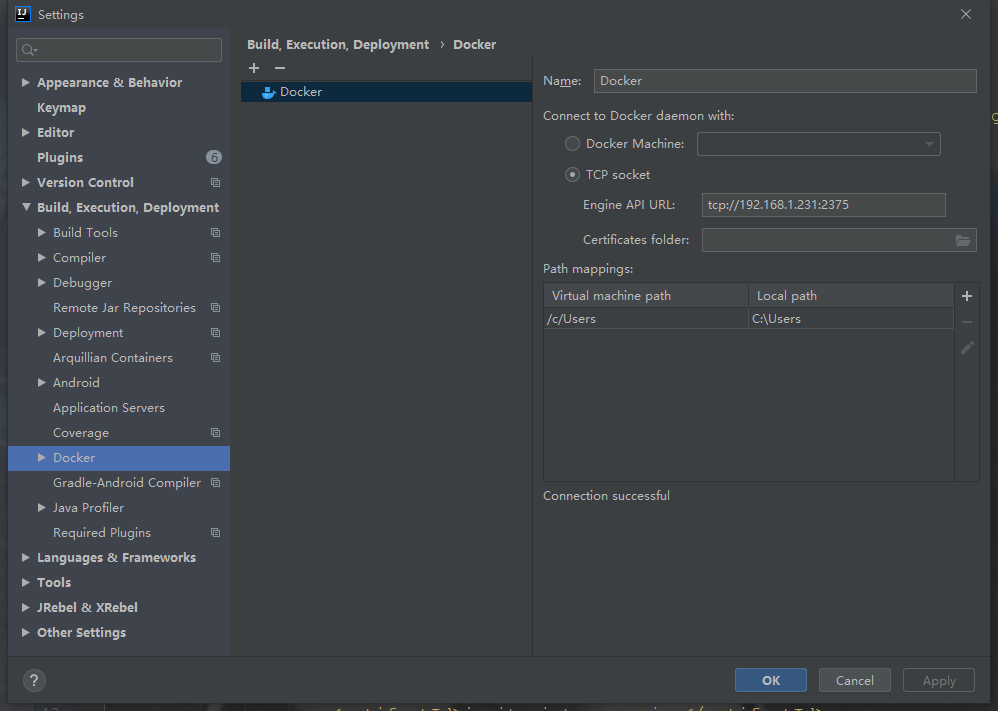Click the Engine API URL field

(x=824, y=205)
